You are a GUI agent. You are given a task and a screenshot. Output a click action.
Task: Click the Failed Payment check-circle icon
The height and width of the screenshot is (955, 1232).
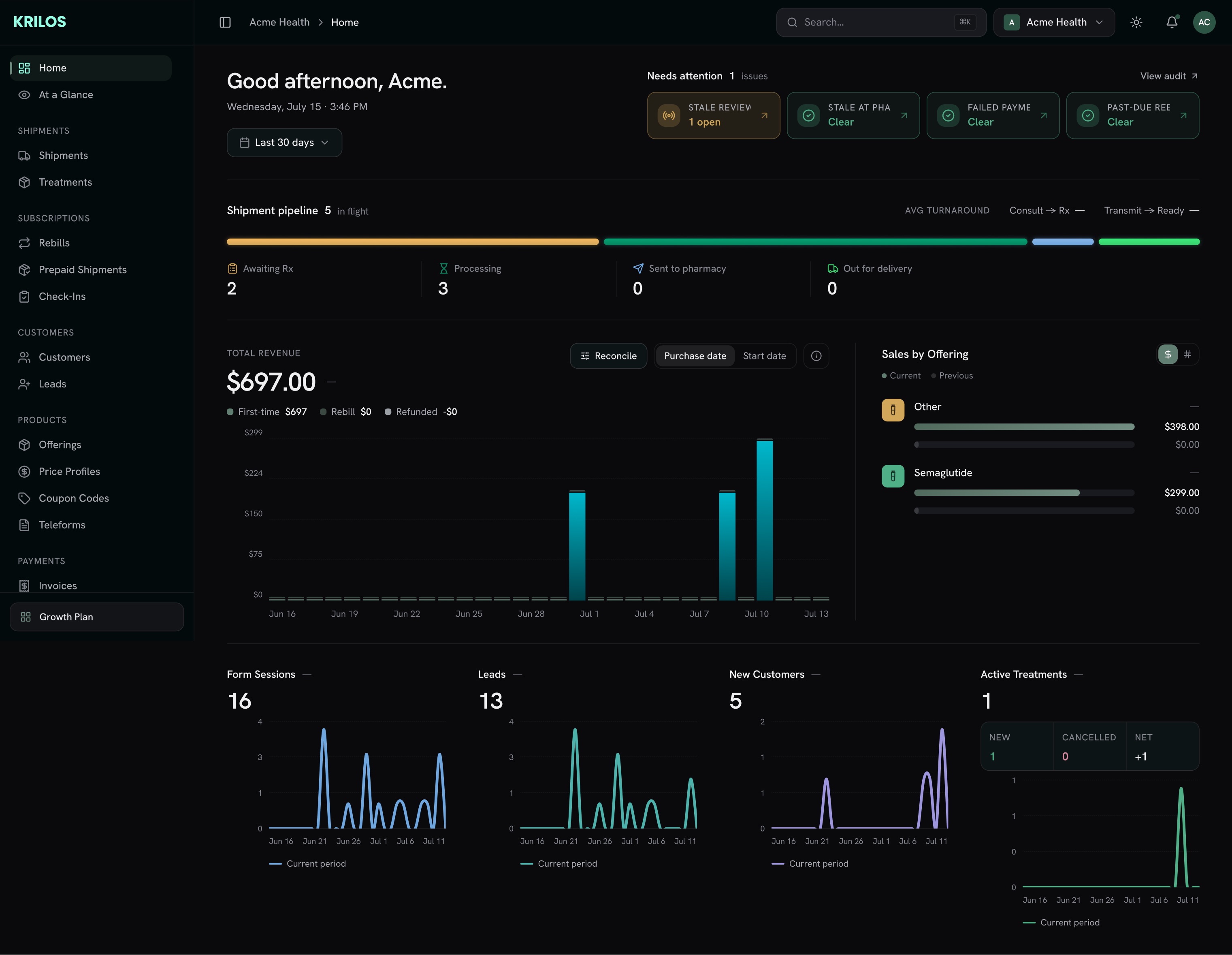coord(948,115)
